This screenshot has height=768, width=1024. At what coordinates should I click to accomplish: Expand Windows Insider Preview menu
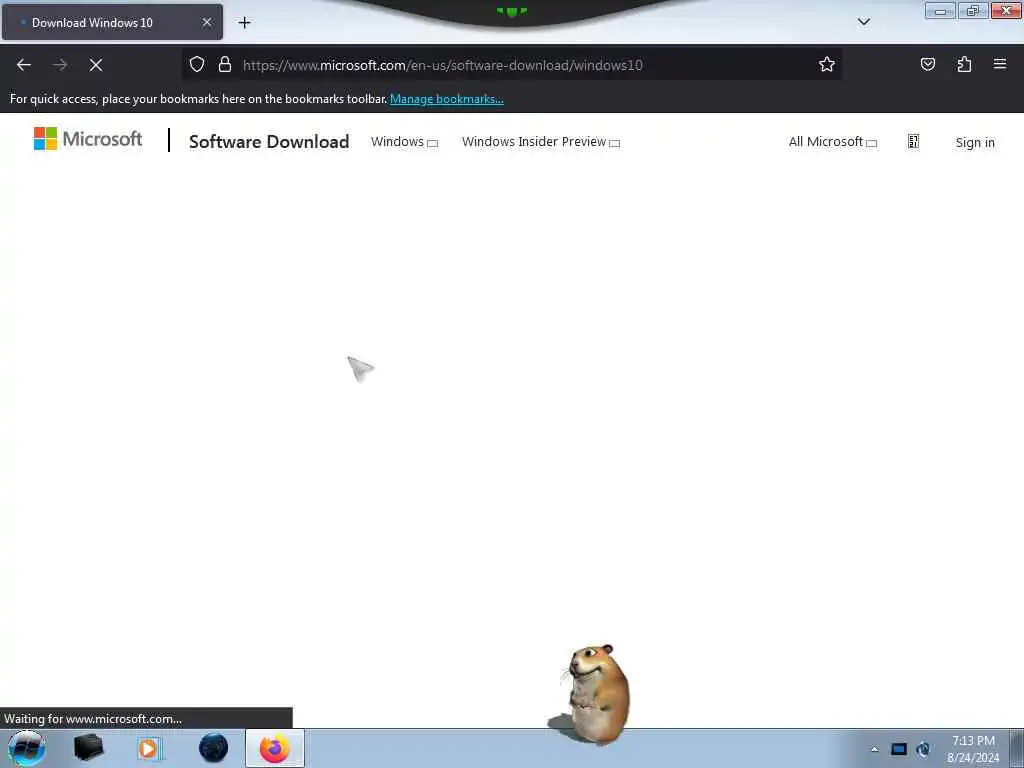541,142
